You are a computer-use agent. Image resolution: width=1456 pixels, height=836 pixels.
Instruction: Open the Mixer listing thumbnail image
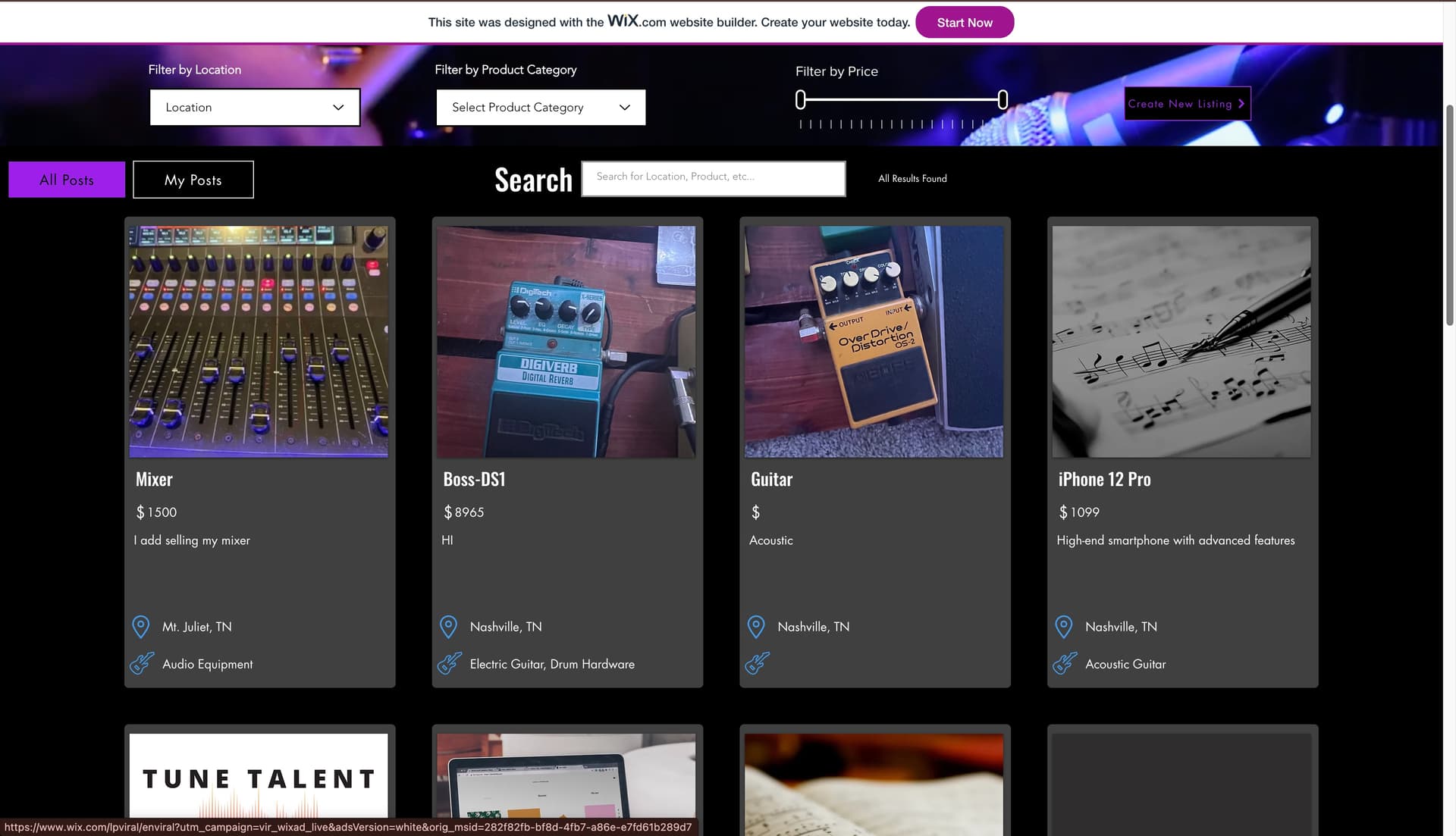coord(259,341)
